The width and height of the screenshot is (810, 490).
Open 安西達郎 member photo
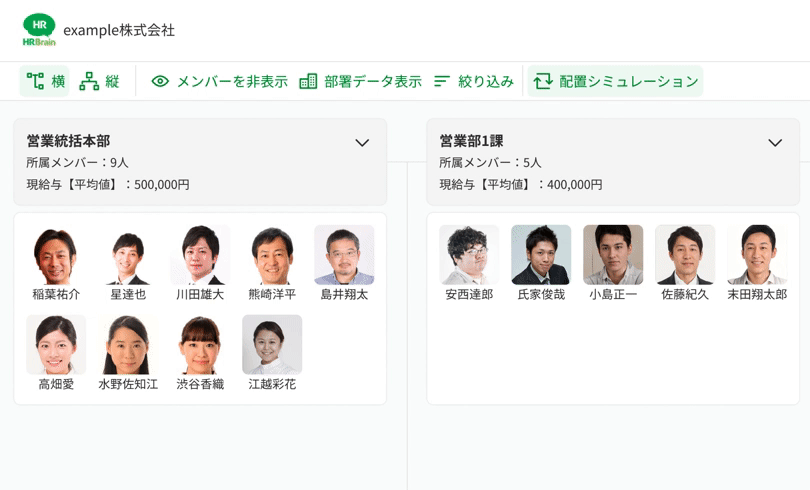click(x=469, y=255)
